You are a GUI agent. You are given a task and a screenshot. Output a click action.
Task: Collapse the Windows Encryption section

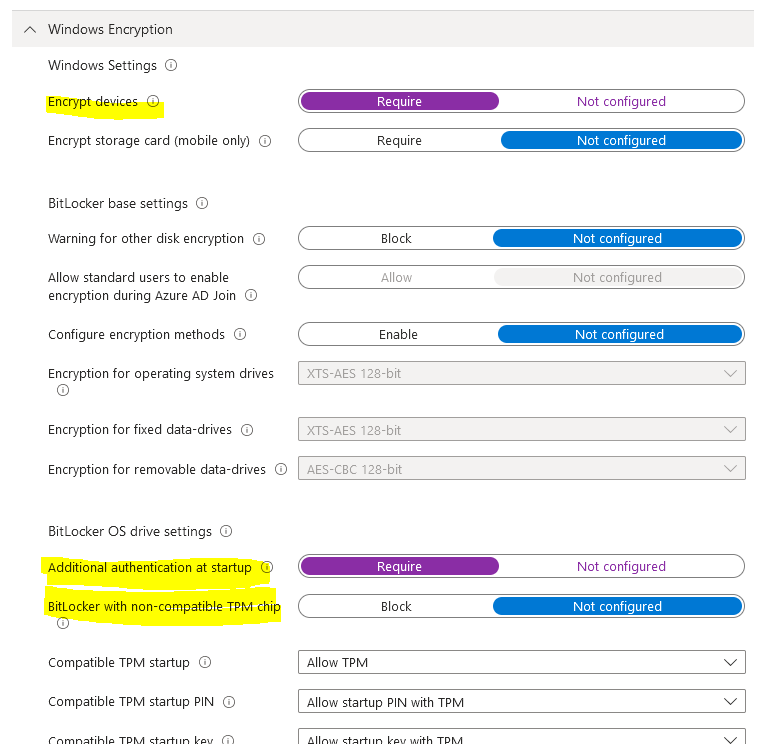29,30
